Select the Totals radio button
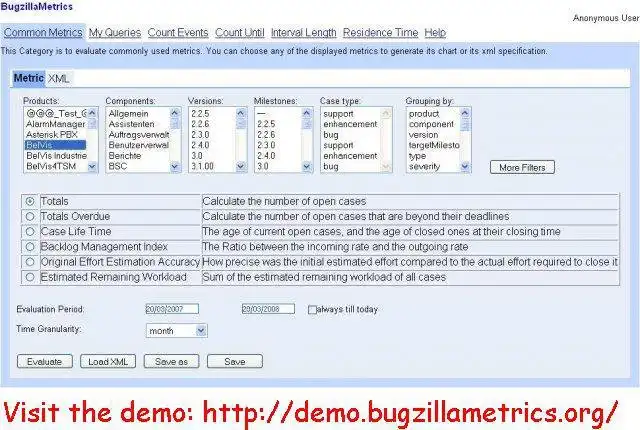The width and height of the screenshot is (640, 430). pyautogui.click(x=30, y=201)
